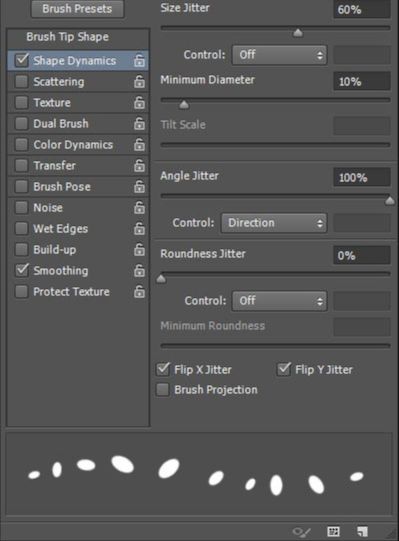Toggle the lock icon next to Scattering
This screenshot has width=399, height=541.
pyautogui.click(x=139, y=81)
